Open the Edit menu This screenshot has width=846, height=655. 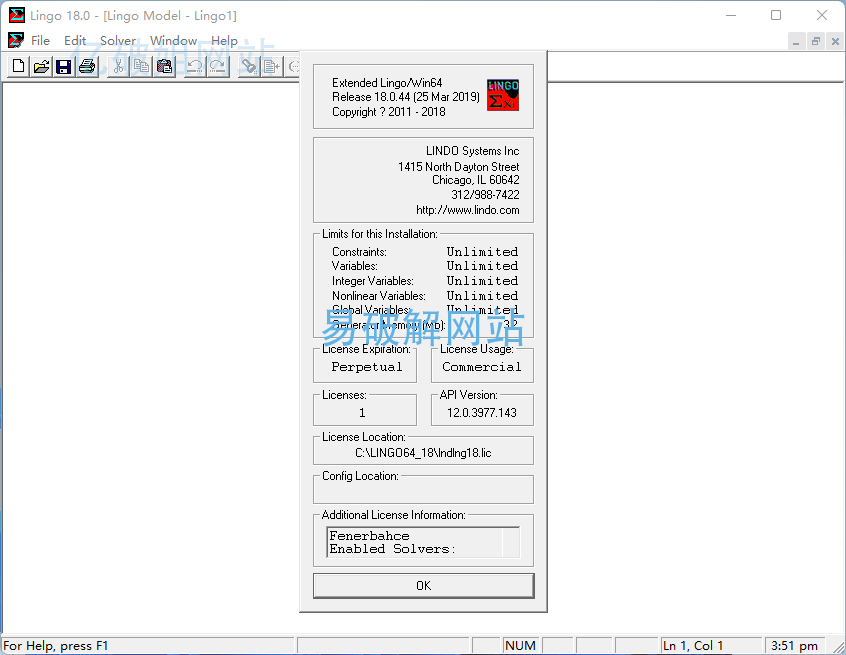75,41
